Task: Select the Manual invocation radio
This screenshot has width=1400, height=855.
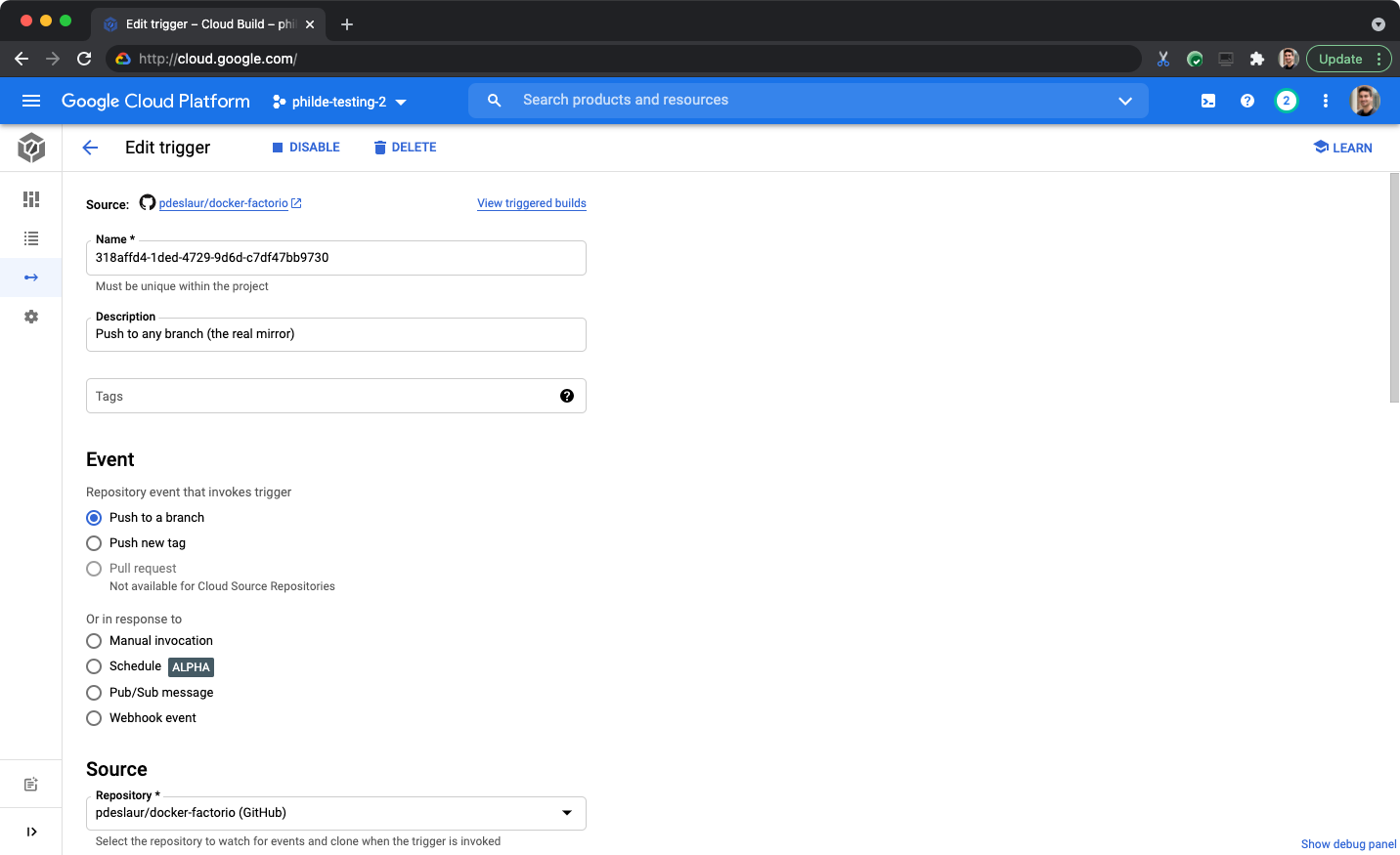Action: click(x=94, y=641)
